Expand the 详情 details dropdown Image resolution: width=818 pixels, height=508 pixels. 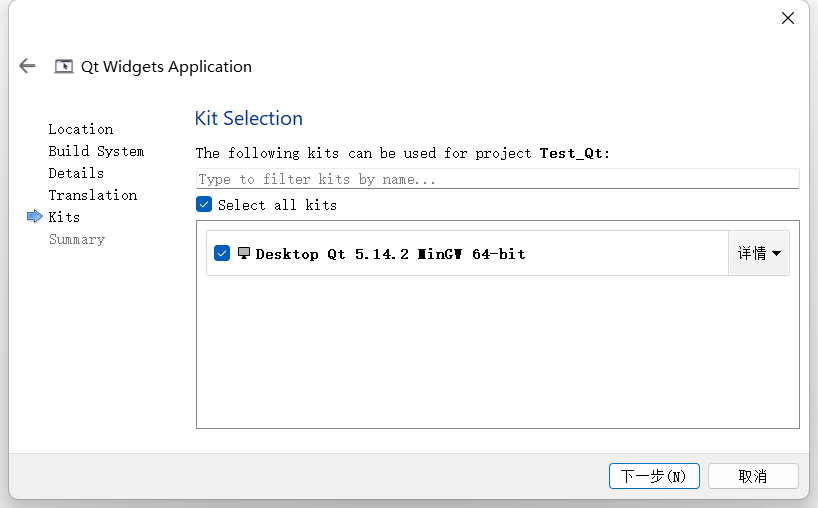coord(759,253)
